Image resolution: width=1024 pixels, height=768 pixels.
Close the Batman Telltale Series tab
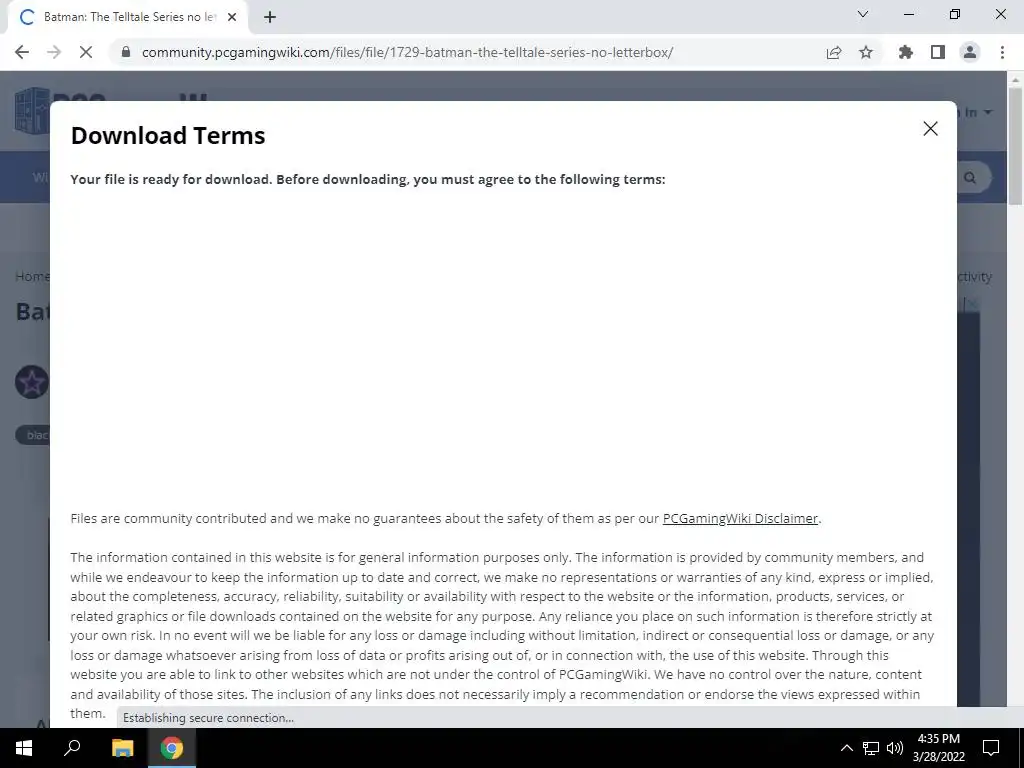tap(232, 17)
